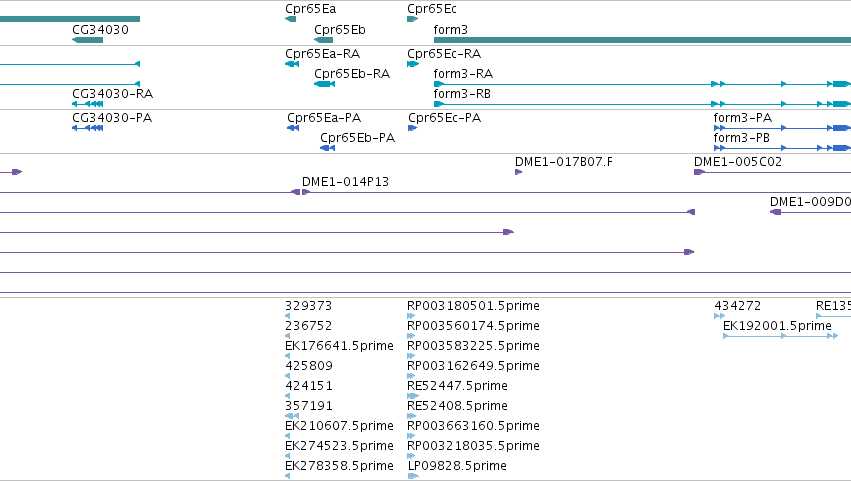Select the CG34030-PA protein label
The width and height of the screenshot is (851, 481).
tap(112, 118)
